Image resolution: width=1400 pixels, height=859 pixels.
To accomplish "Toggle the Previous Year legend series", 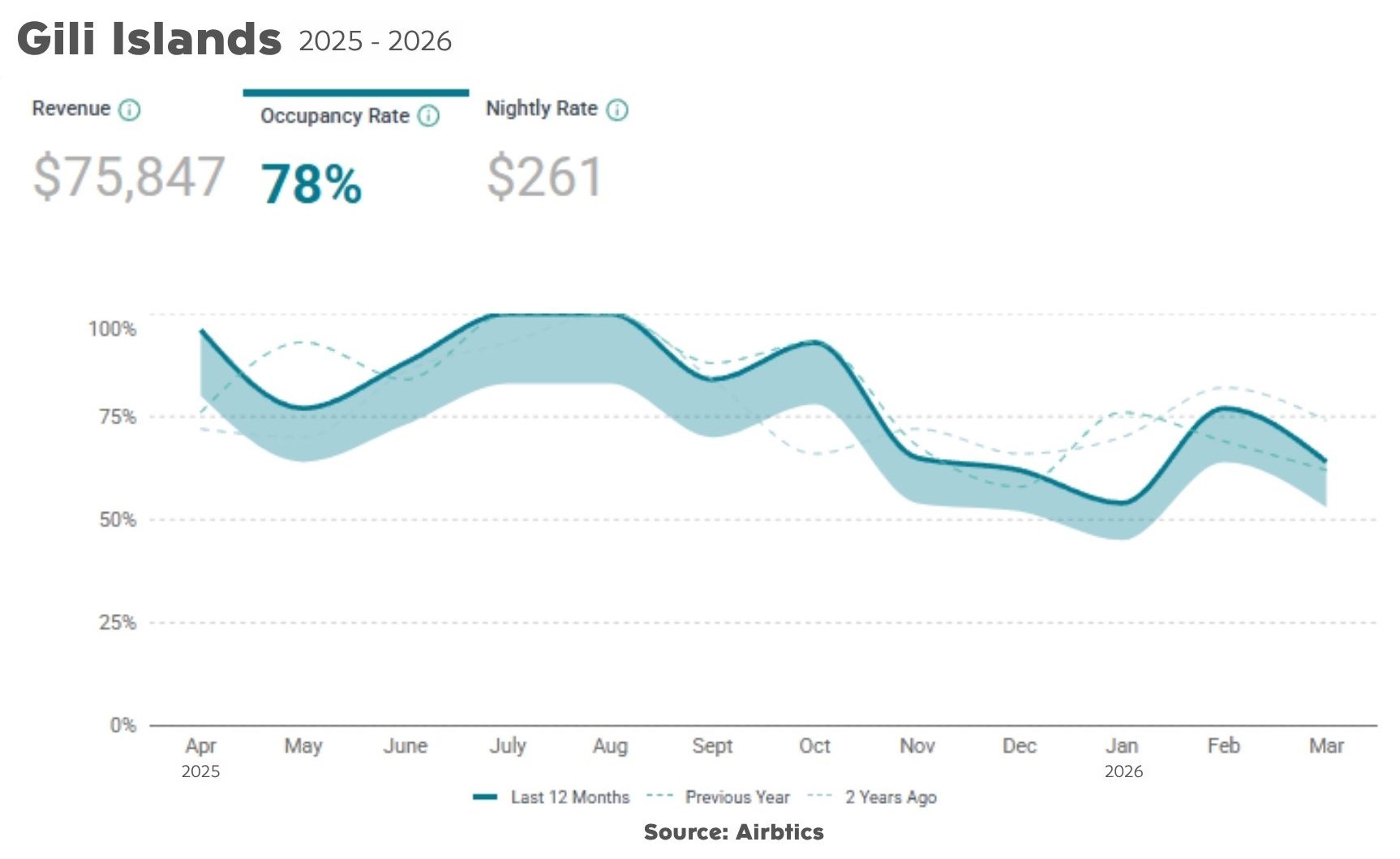I will click(x=737, y=797).
